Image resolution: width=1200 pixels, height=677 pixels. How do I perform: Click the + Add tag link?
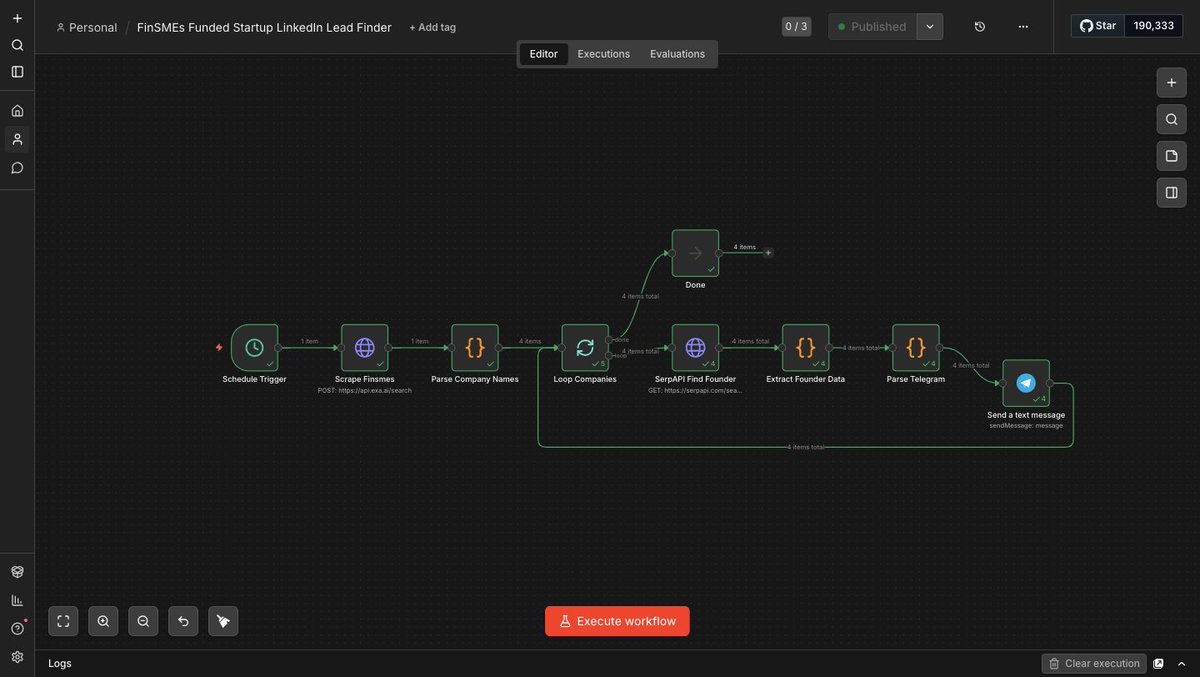[x=432, y=27]
